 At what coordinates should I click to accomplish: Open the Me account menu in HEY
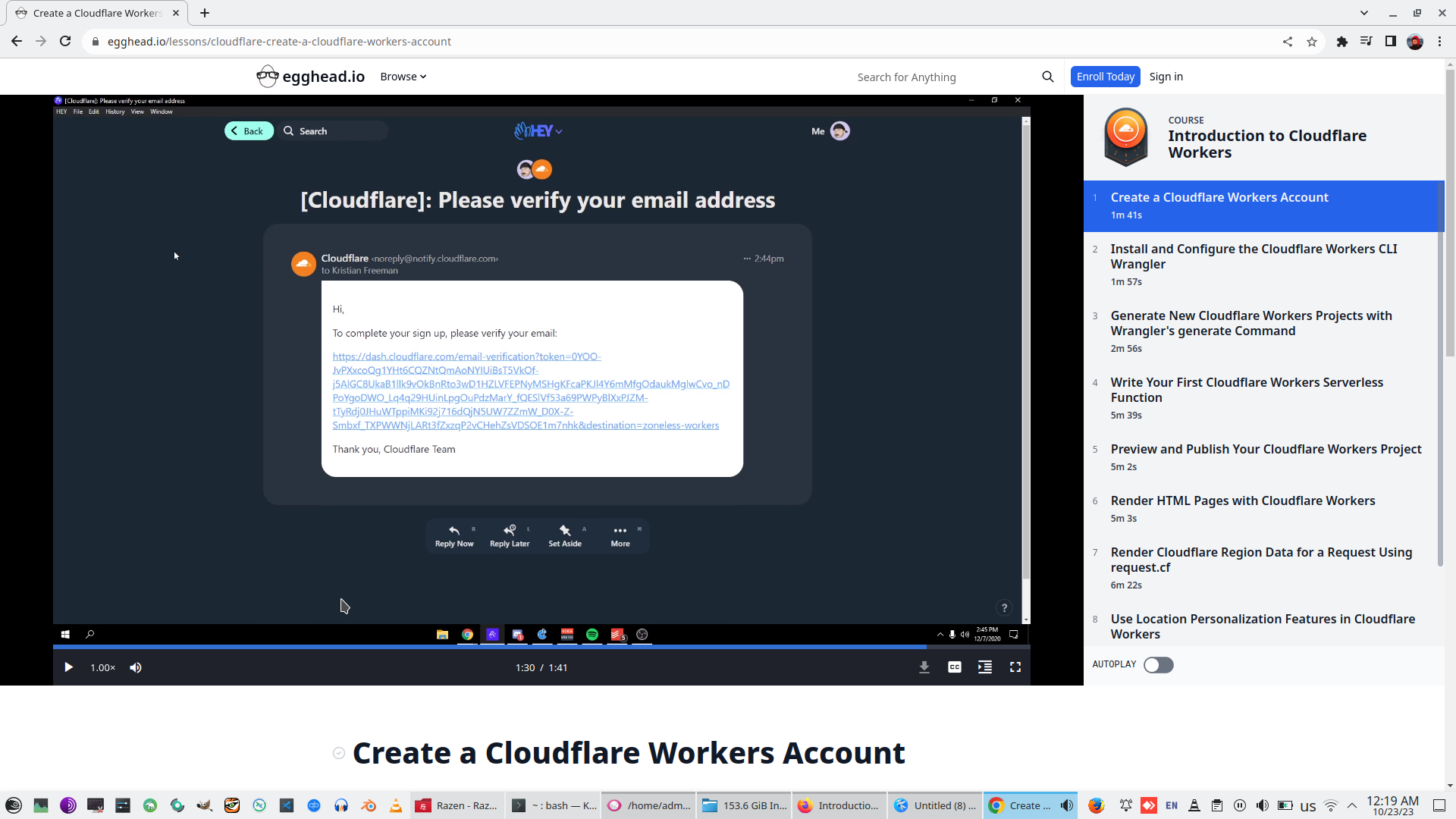click(x=829, y=131)
